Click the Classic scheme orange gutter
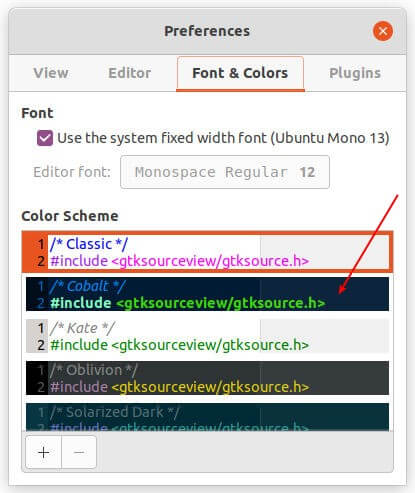 (x=35, y=252)
